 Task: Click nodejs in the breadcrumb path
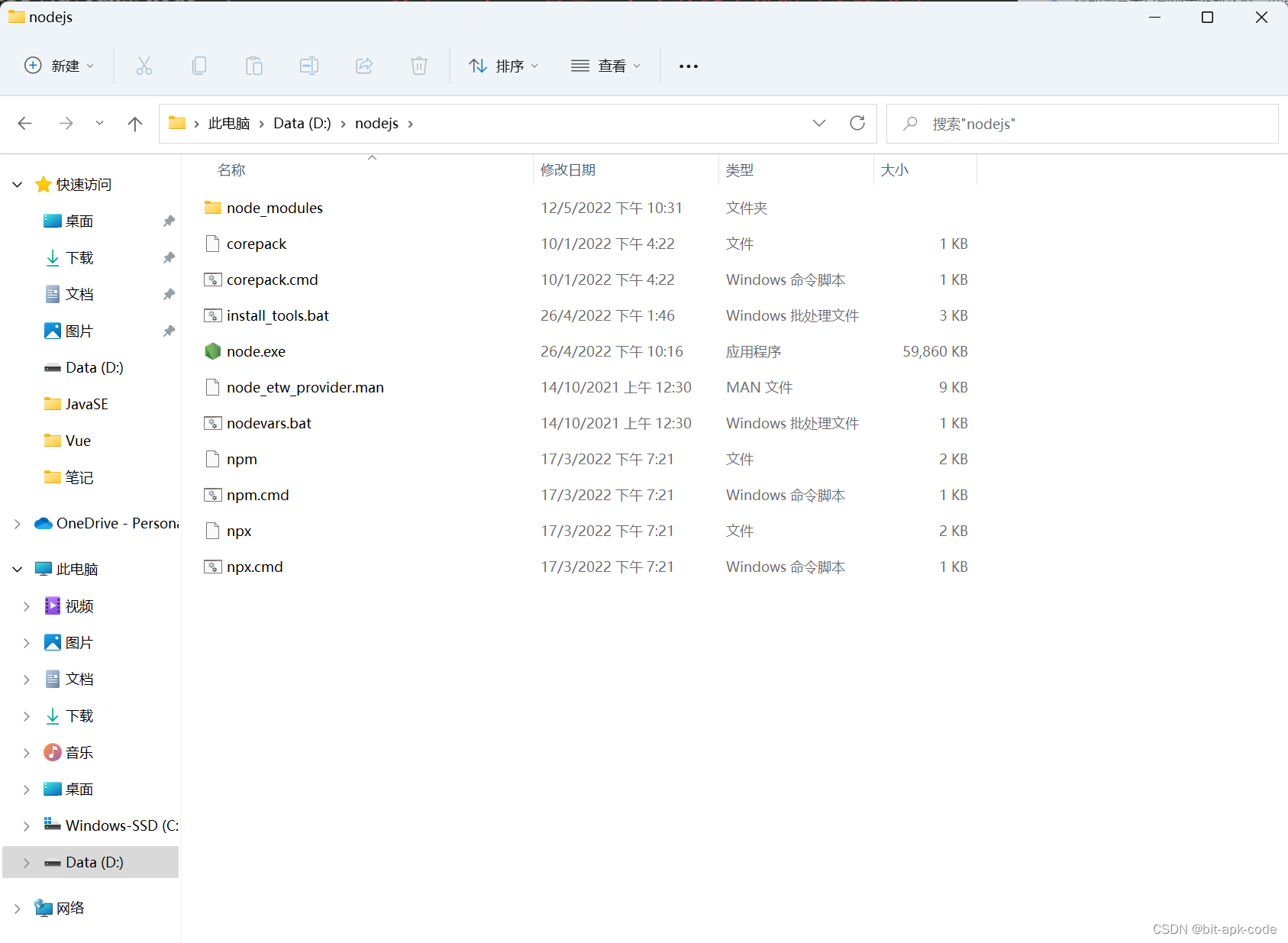coord(376,124)
